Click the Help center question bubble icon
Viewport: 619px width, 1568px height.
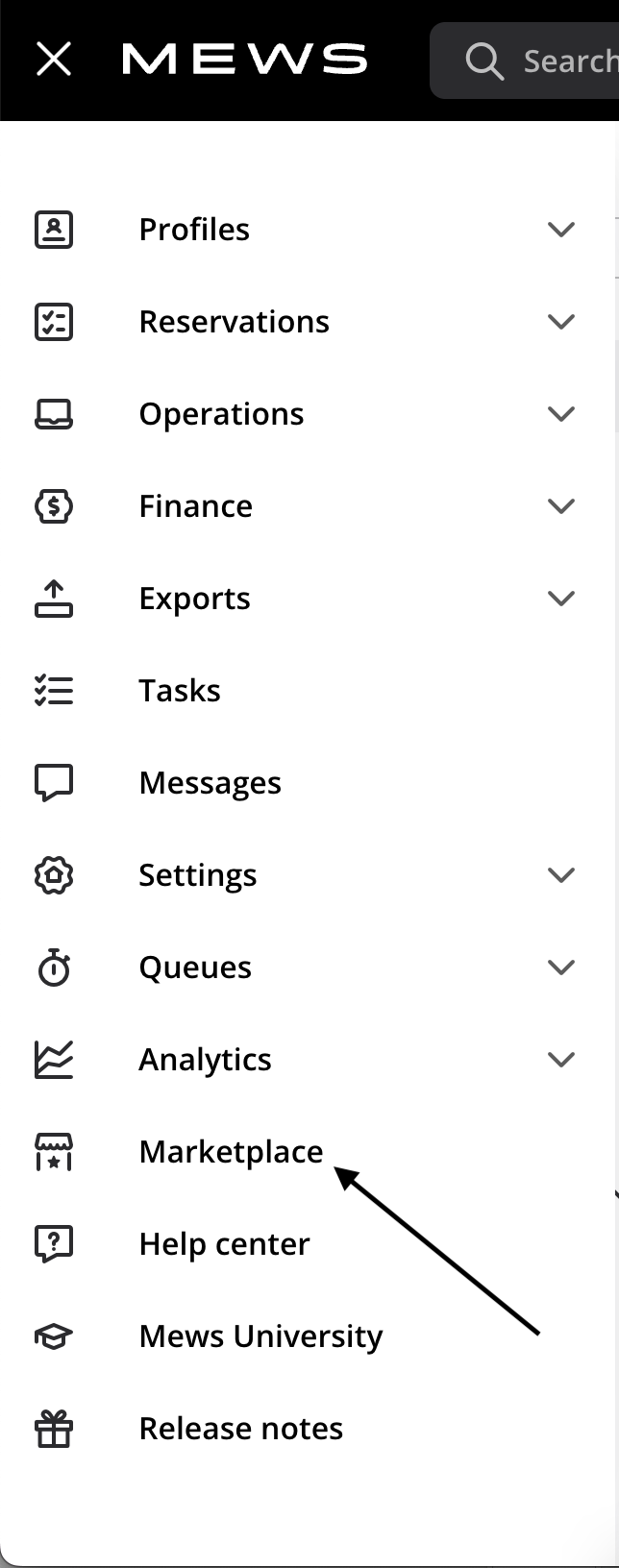click(x=54, y=1244)
